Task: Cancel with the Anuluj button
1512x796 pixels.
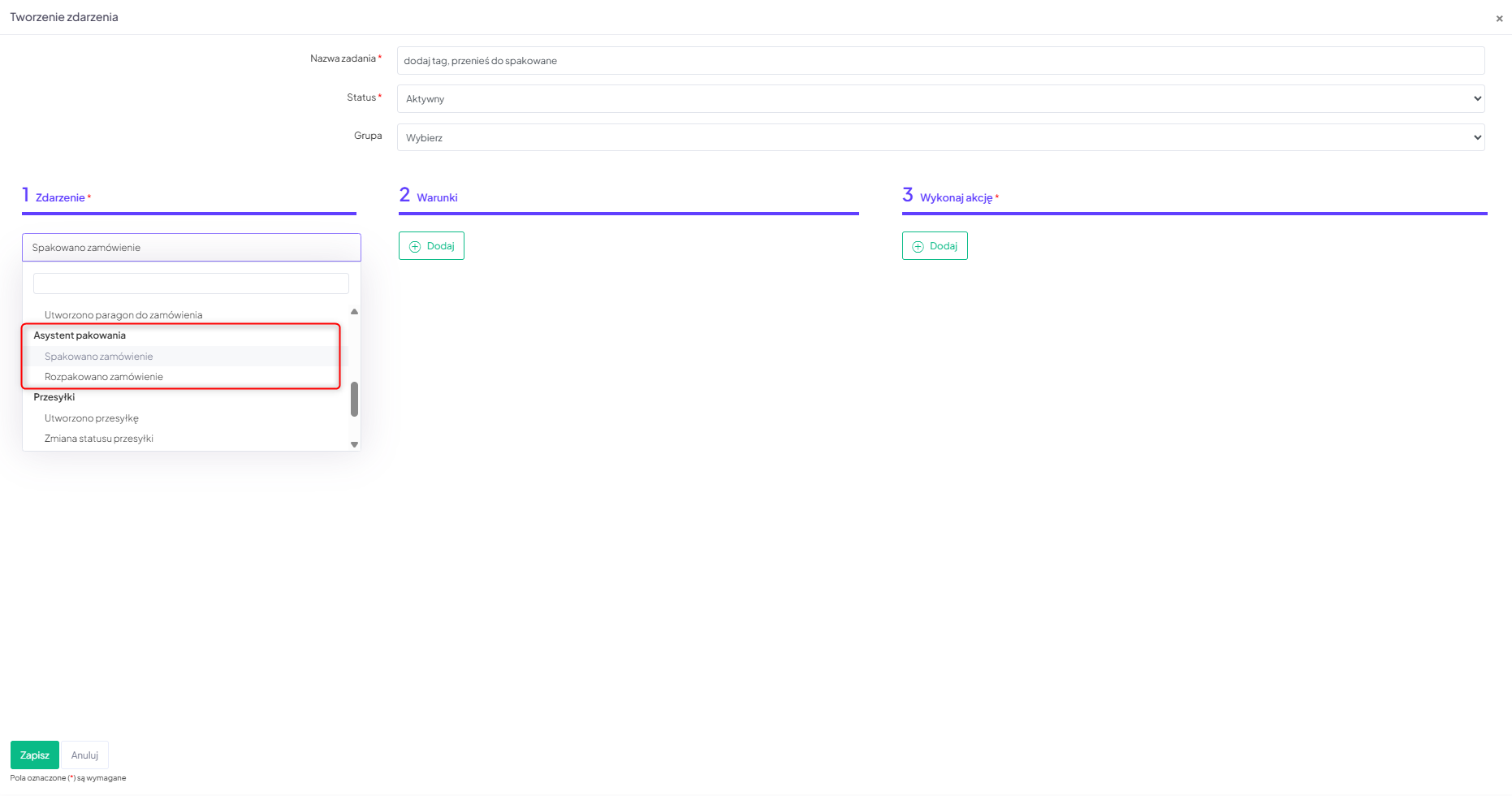Action: coord(84,755)
